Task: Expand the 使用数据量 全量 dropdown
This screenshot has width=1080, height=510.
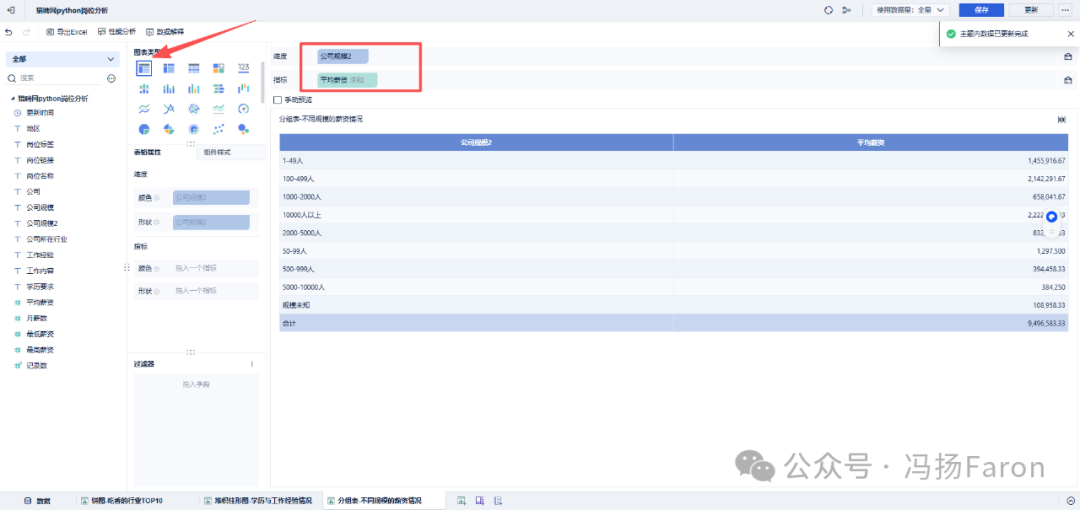Action: point(911,10)
